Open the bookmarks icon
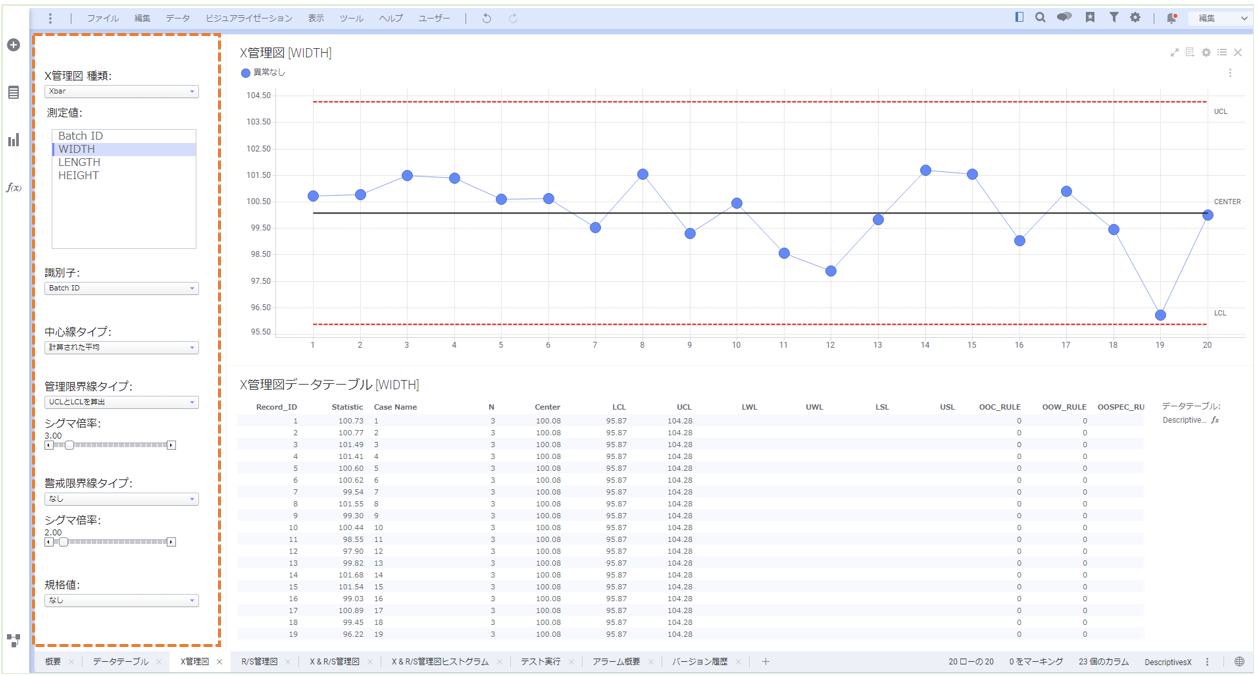 click(1090, 17)
